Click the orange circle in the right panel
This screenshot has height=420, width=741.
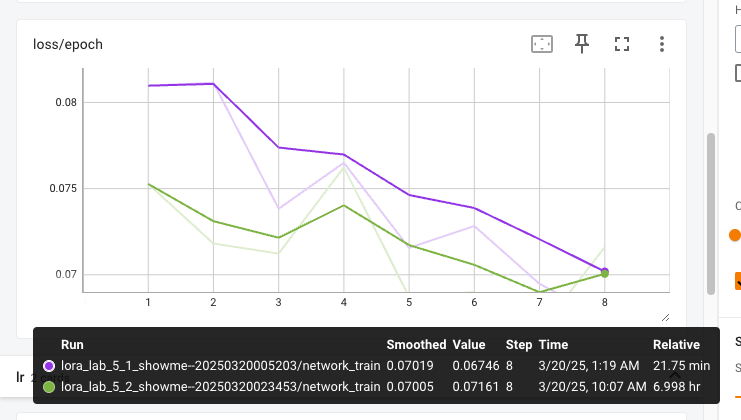pos(736,235)
